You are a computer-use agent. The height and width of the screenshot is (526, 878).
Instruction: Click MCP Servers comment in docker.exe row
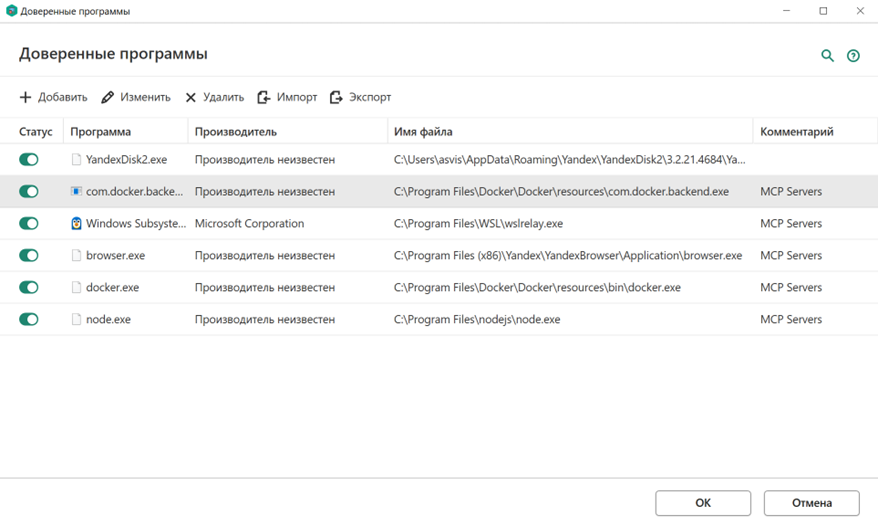pos(791,287)
